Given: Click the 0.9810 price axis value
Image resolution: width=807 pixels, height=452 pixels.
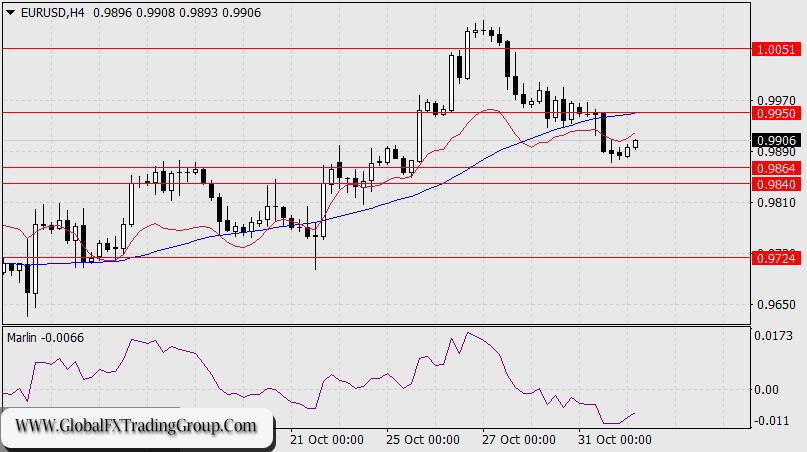Looking at the screenshot, I should tap(776, 203).
